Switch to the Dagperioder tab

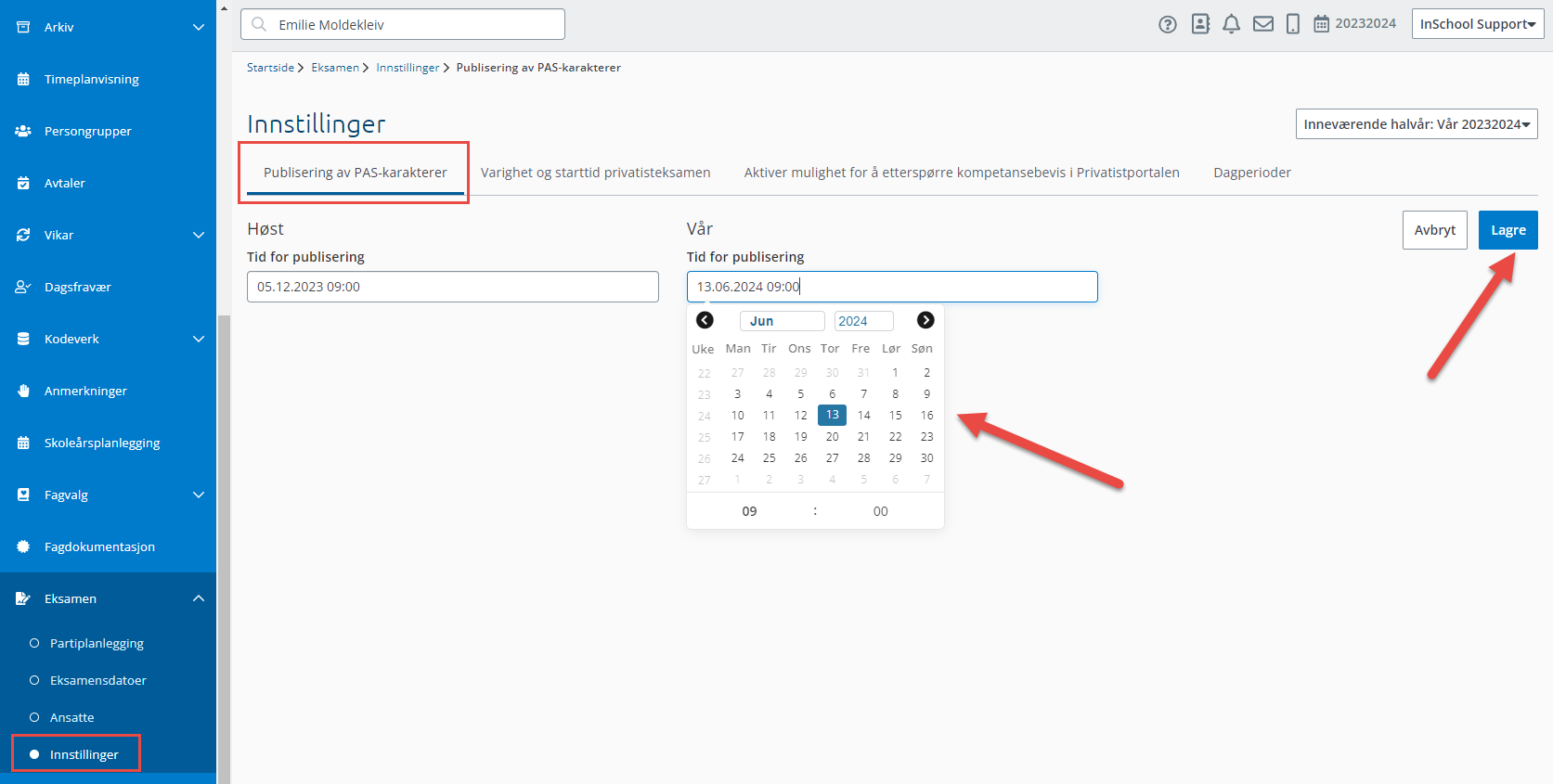[1251, 173]
